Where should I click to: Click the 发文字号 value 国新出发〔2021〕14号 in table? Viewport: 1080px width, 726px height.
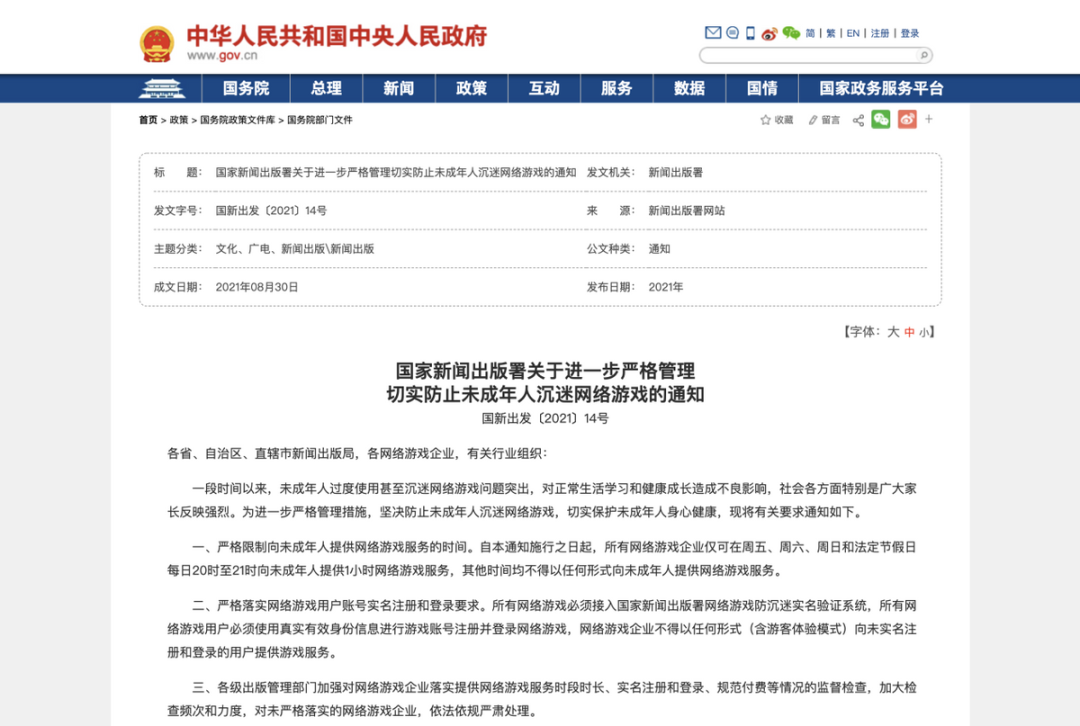[271, 211]
